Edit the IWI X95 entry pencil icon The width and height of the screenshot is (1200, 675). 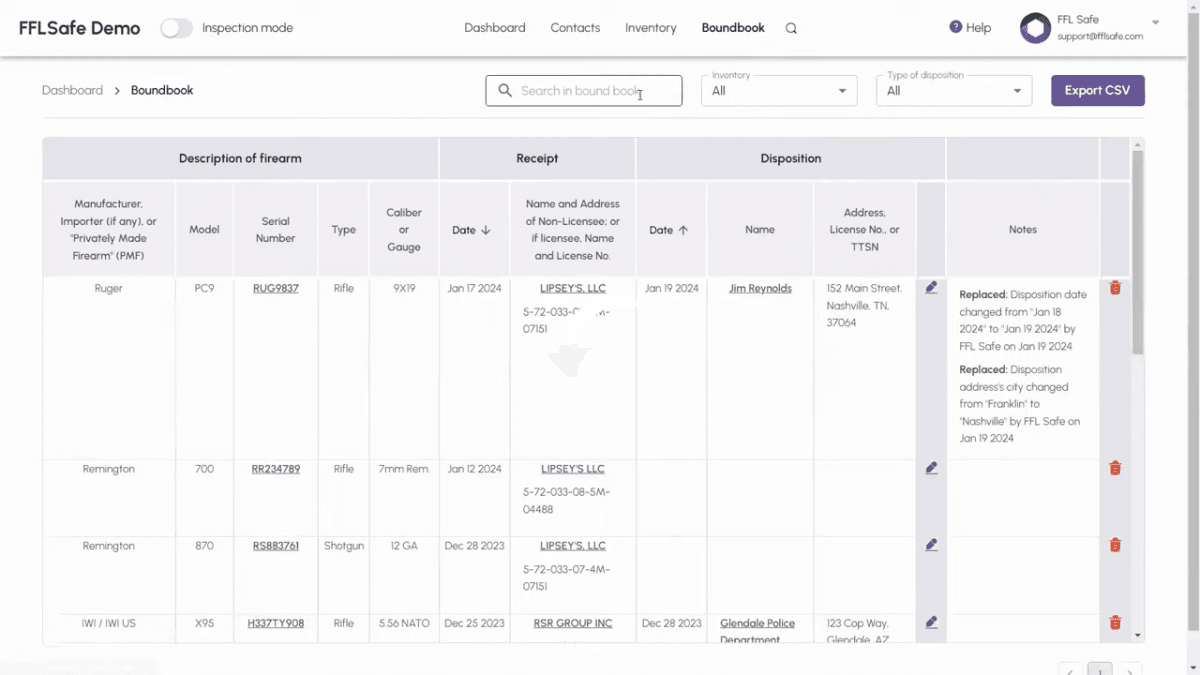coord(931,622)
